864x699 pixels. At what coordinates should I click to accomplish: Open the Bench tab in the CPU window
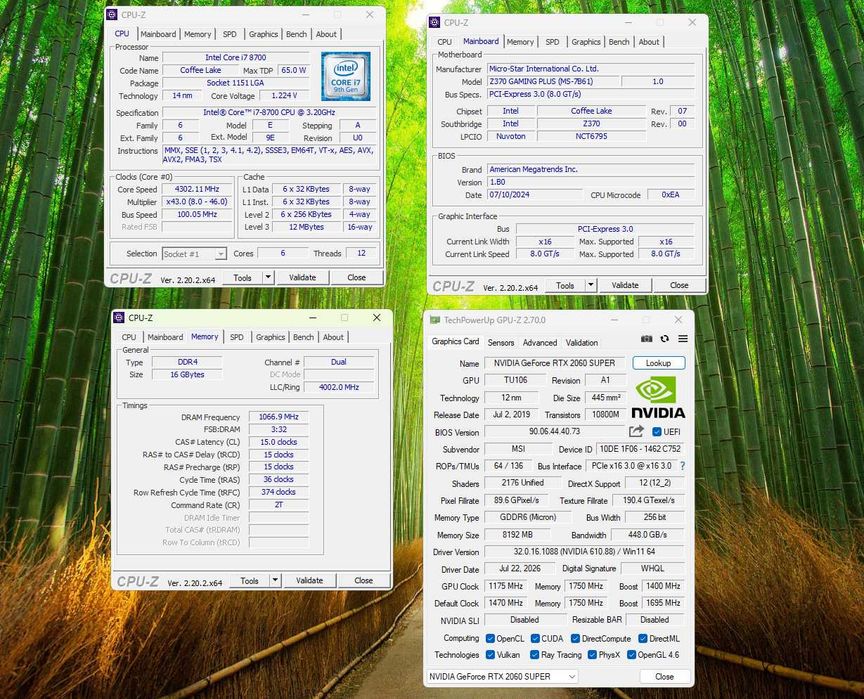[x=296, y=34]
